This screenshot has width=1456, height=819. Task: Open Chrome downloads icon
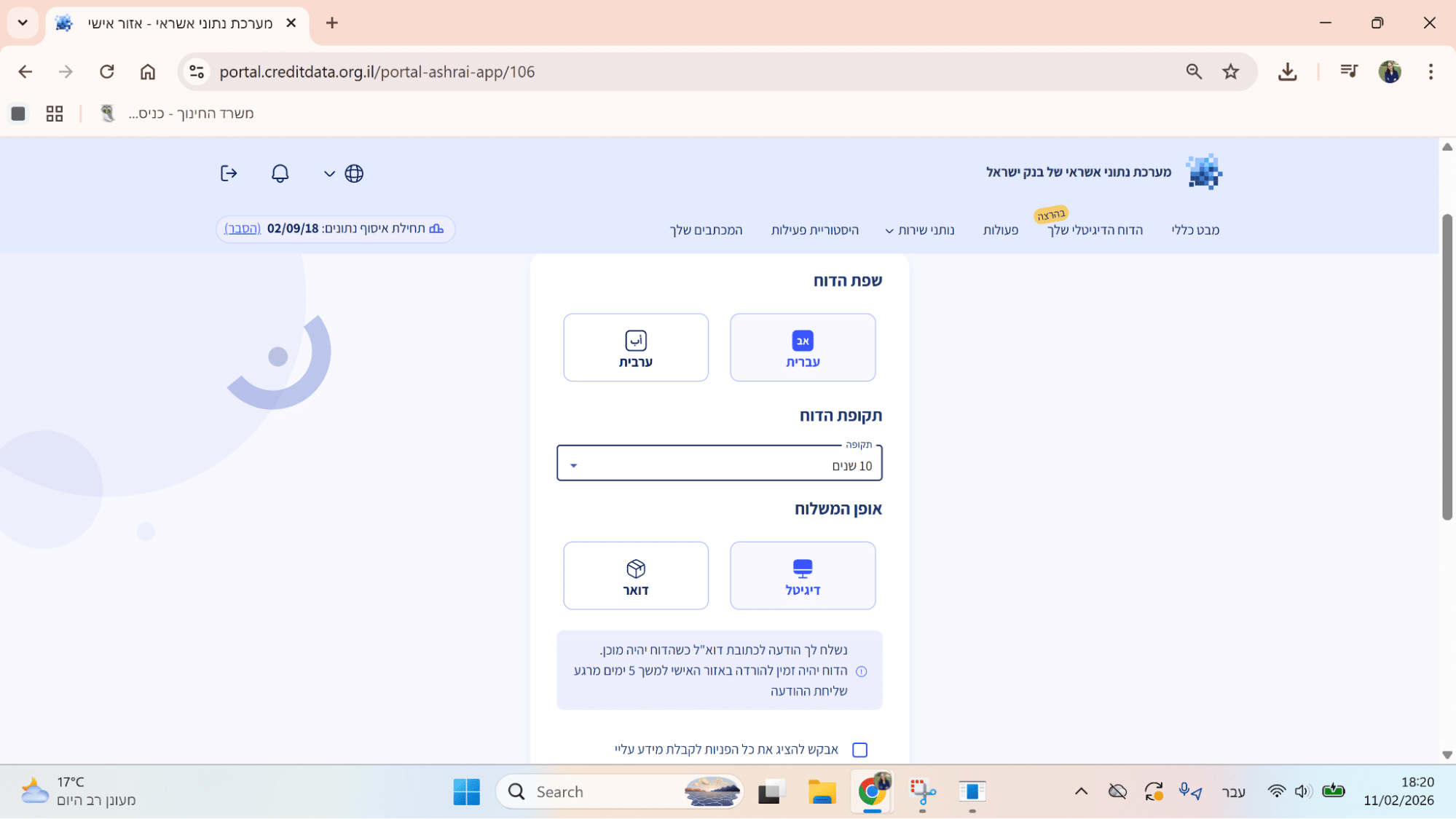(x=1287, y=71)
